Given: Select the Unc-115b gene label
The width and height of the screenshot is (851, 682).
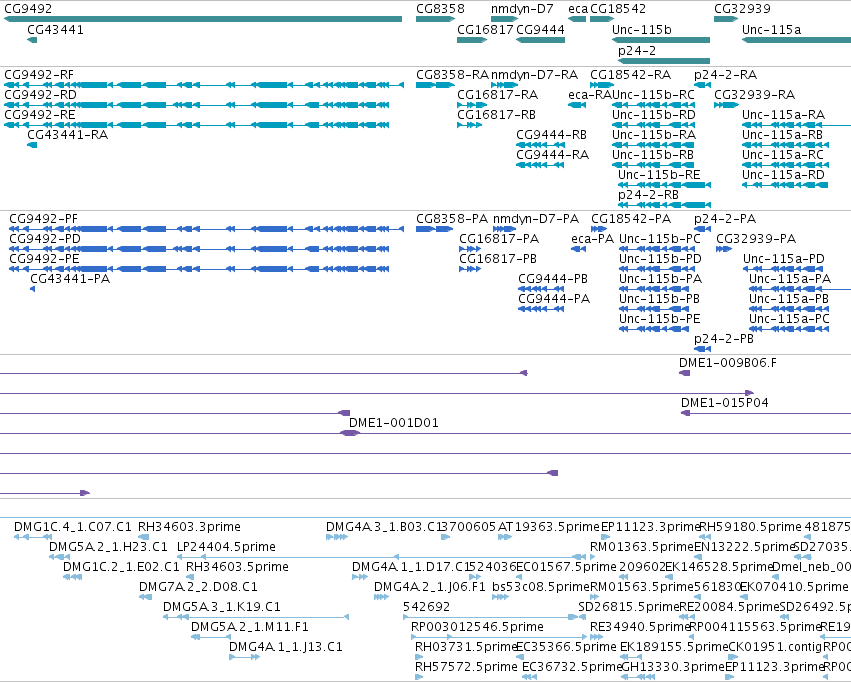Looking at the screenshot, I should [x=642, y=30].
